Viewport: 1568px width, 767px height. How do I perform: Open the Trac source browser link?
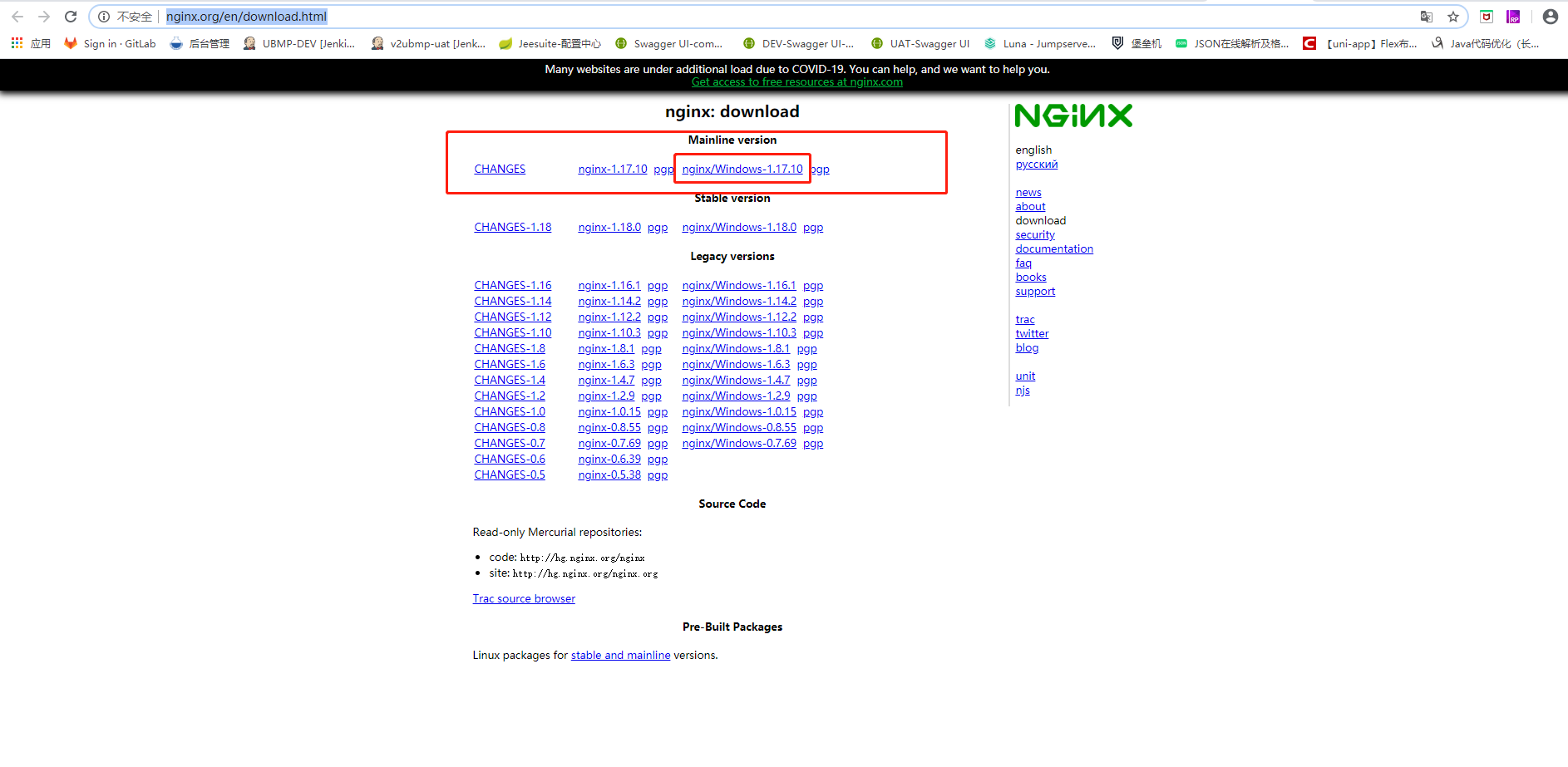[524, 597]
